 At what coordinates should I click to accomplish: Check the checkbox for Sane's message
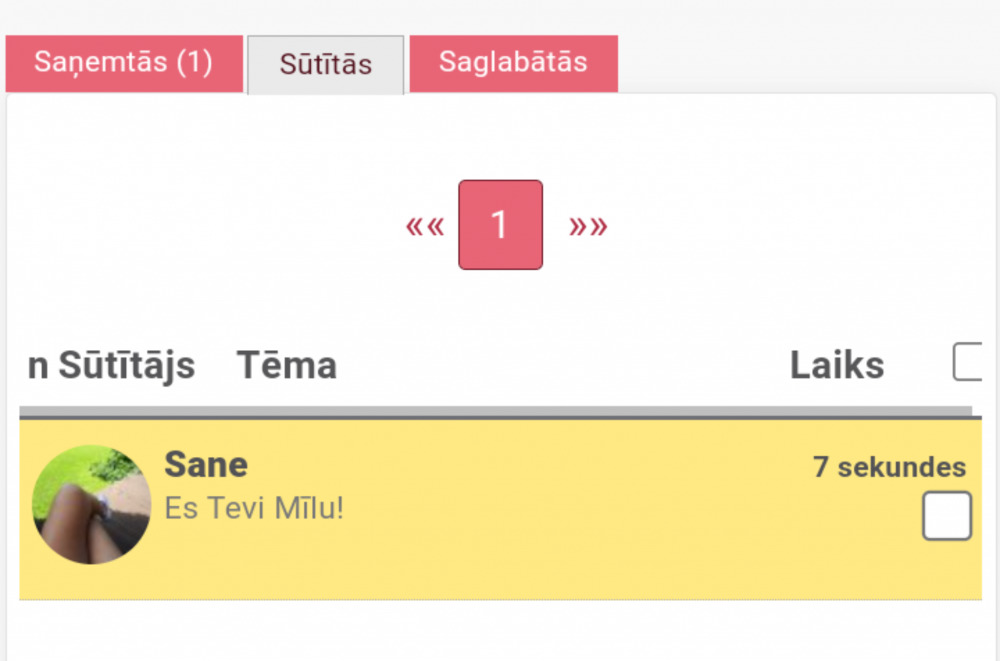click(946, 516)
